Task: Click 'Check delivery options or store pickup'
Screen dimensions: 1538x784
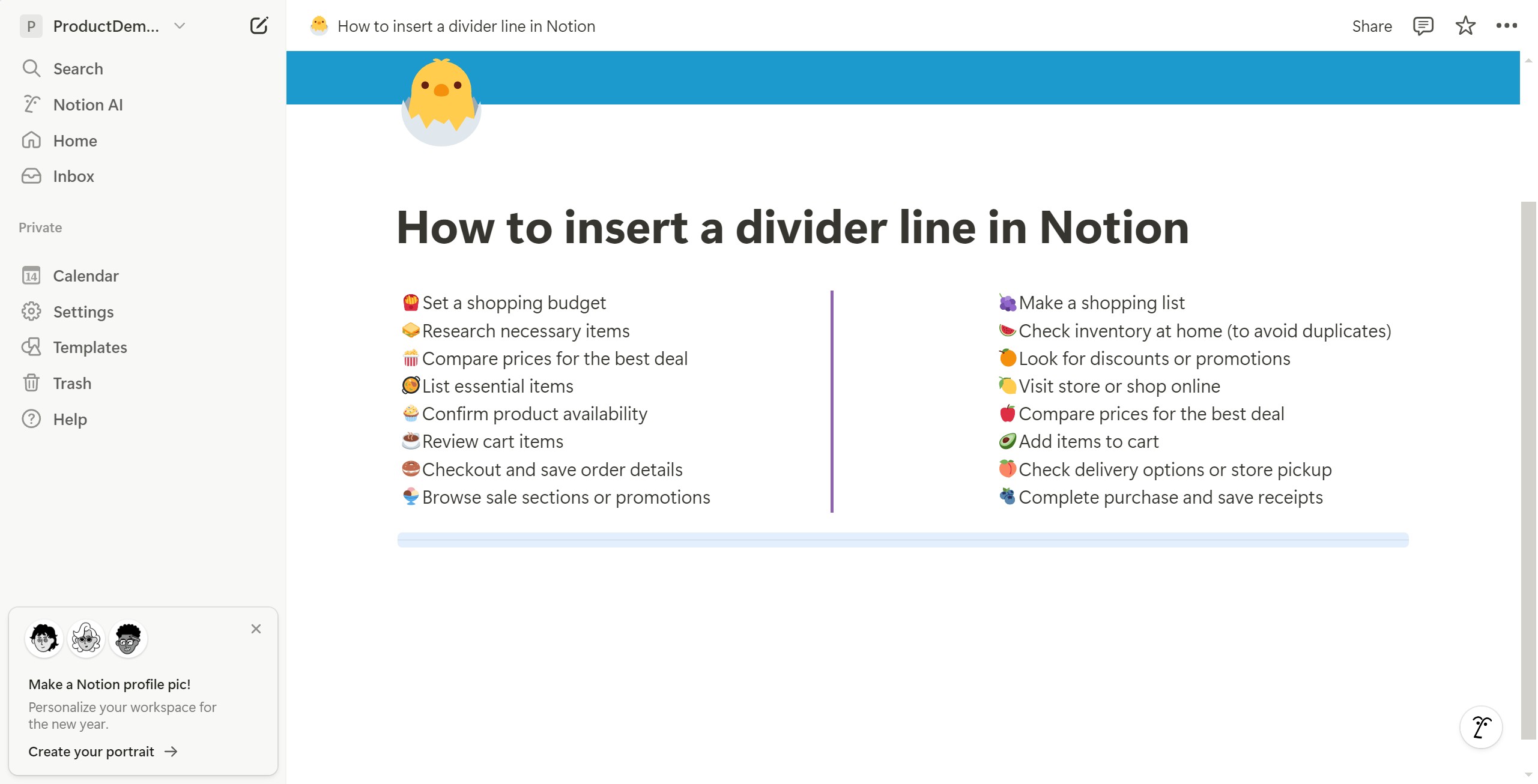Action: point(1175,469)
